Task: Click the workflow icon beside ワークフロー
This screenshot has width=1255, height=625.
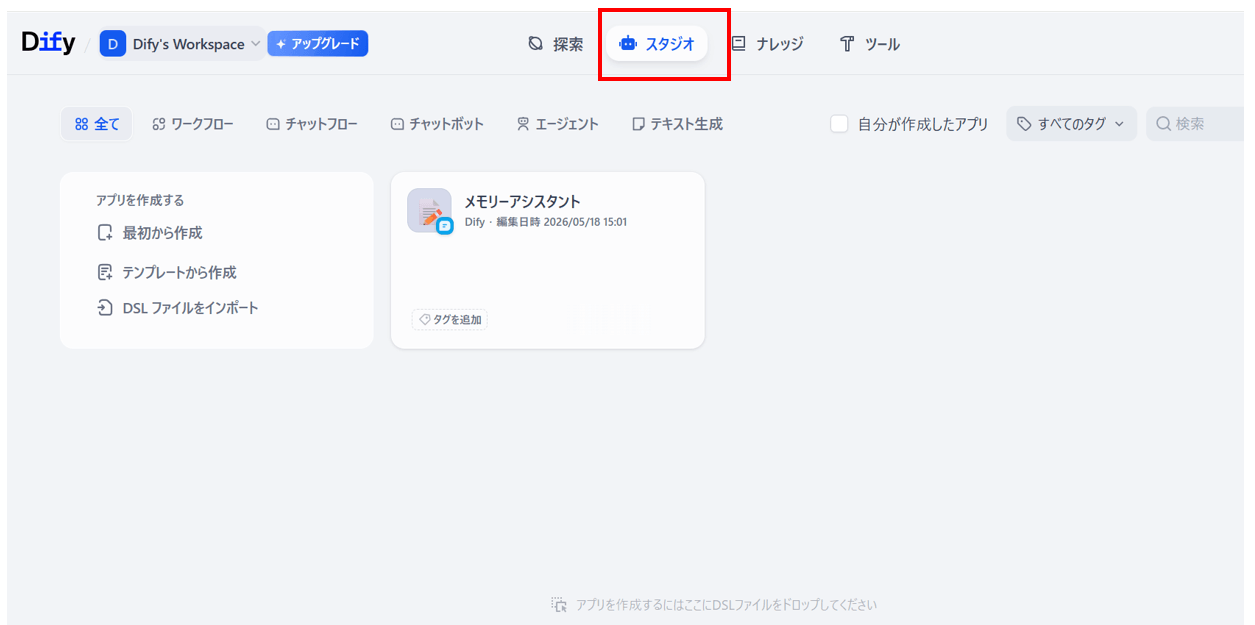Action: [x=159, y=124]
